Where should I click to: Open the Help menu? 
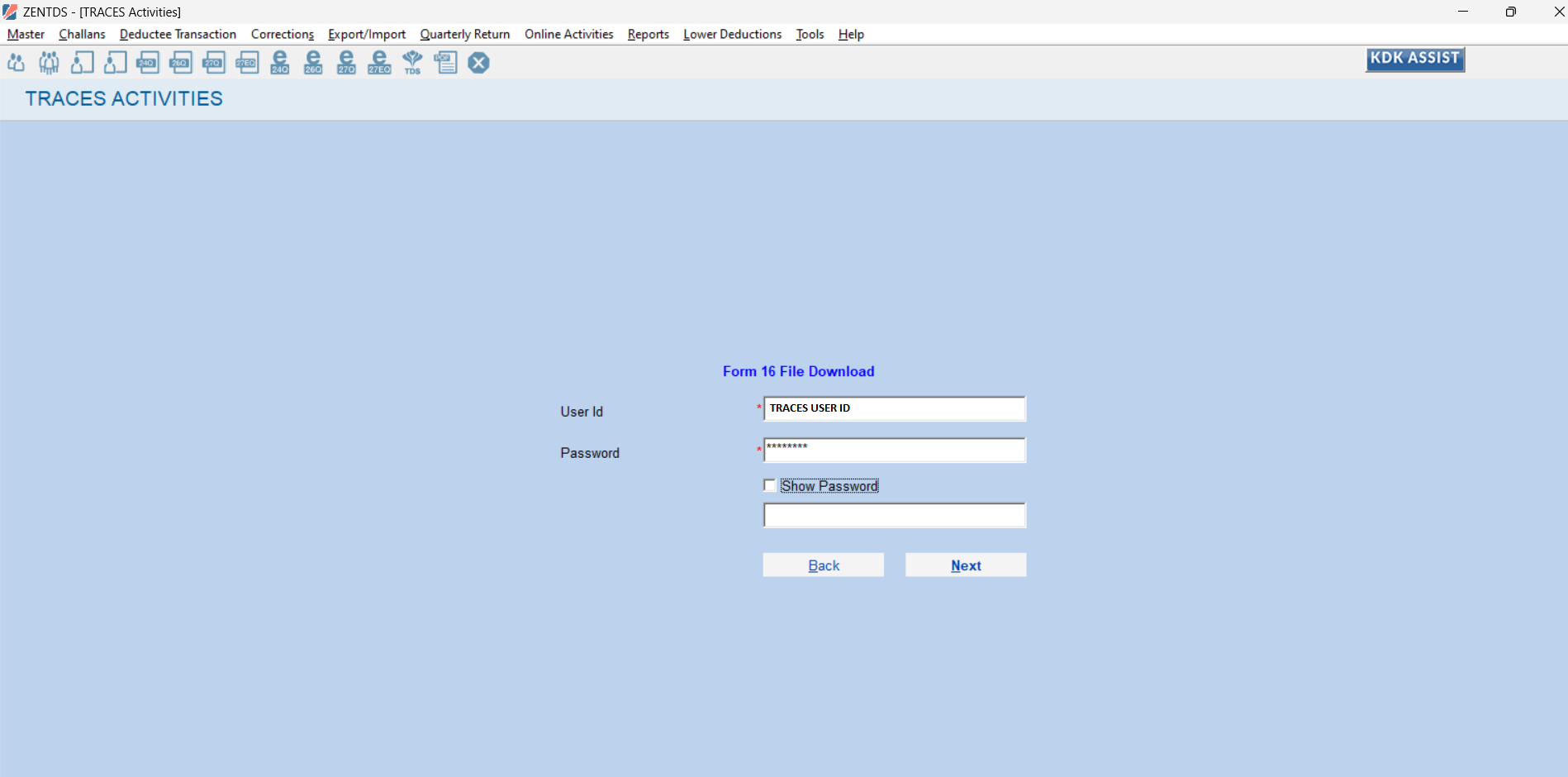[x=851, y=34]
